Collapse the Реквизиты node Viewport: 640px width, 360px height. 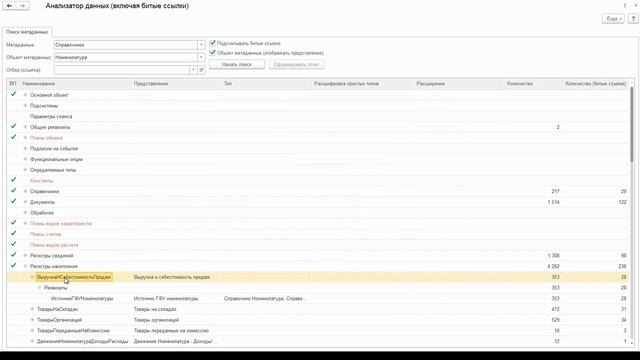(40, 287)
